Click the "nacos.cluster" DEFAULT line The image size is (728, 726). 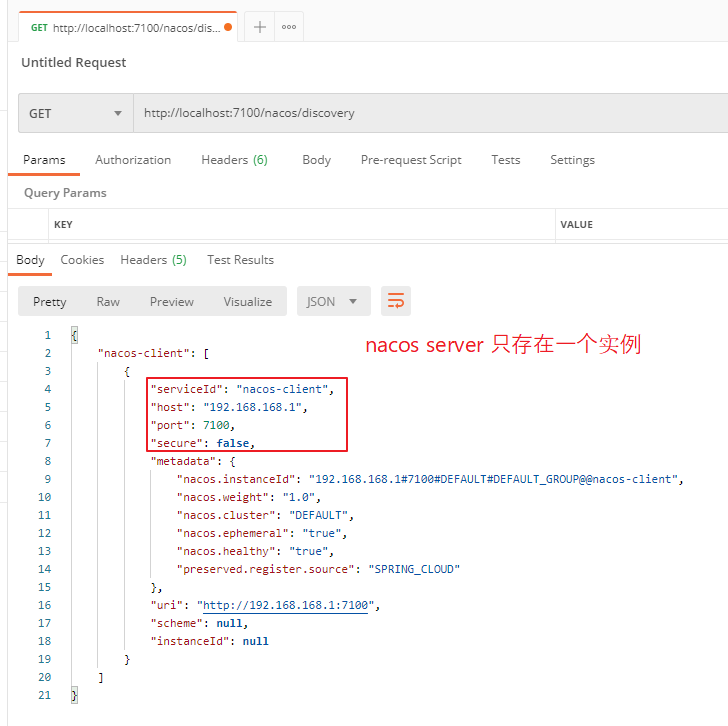coord(265,515)
